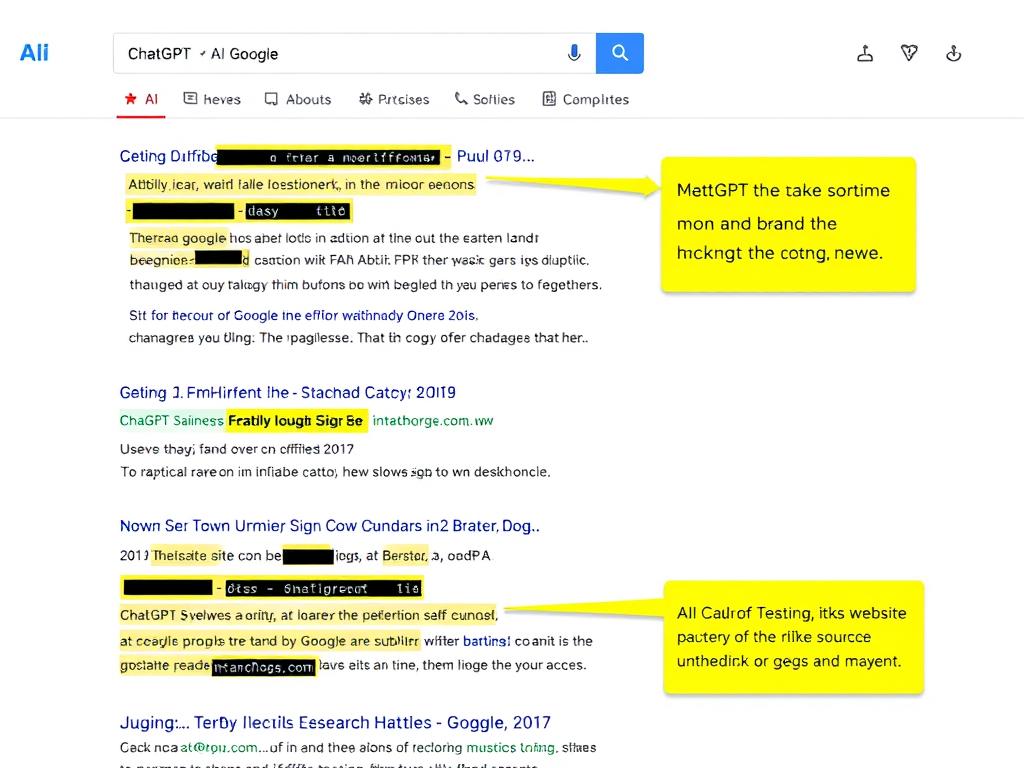Click the rightmost icon in top-right header
1024x768 pixels.
point(953,54)
